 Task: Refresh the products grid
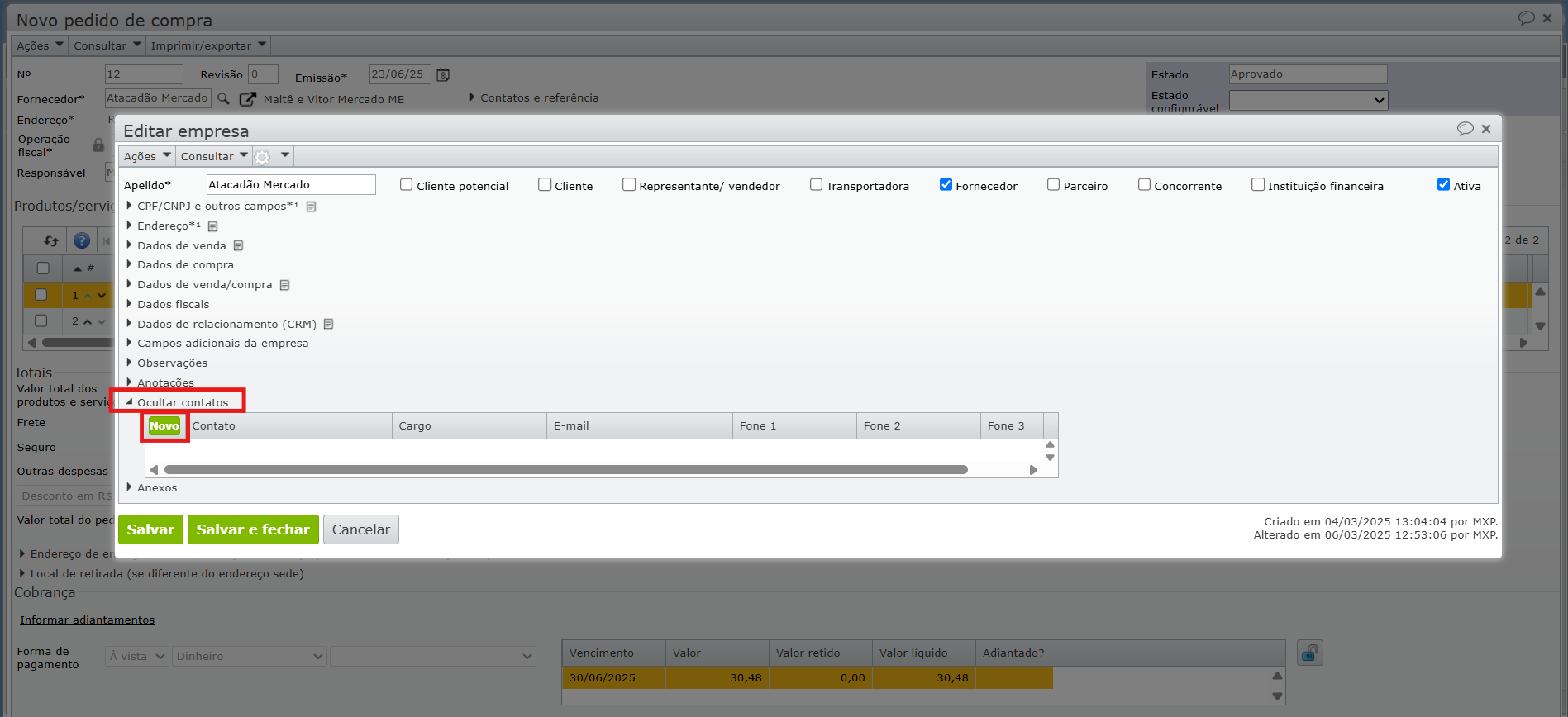point(51,240)
